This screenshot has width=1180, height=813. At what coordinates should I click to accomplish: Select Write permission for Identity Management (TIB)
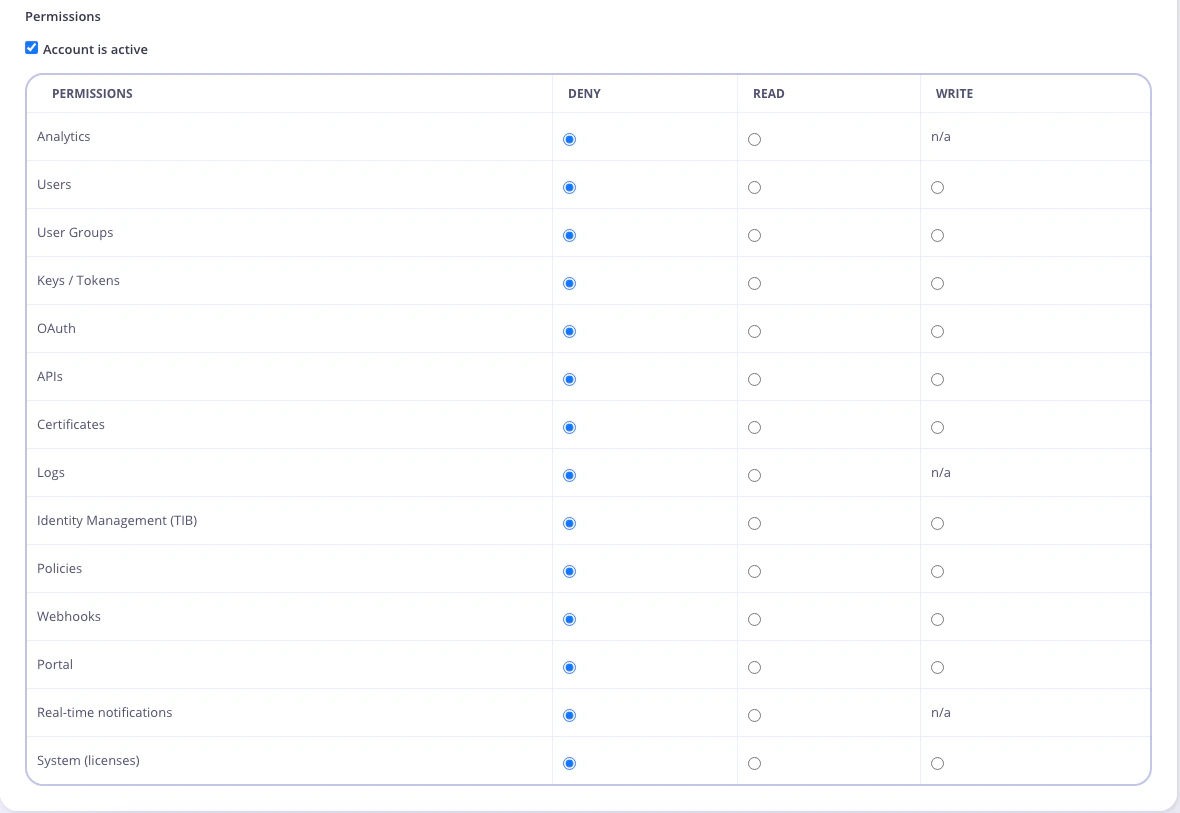pyautogui.click(x=937, y=523)
